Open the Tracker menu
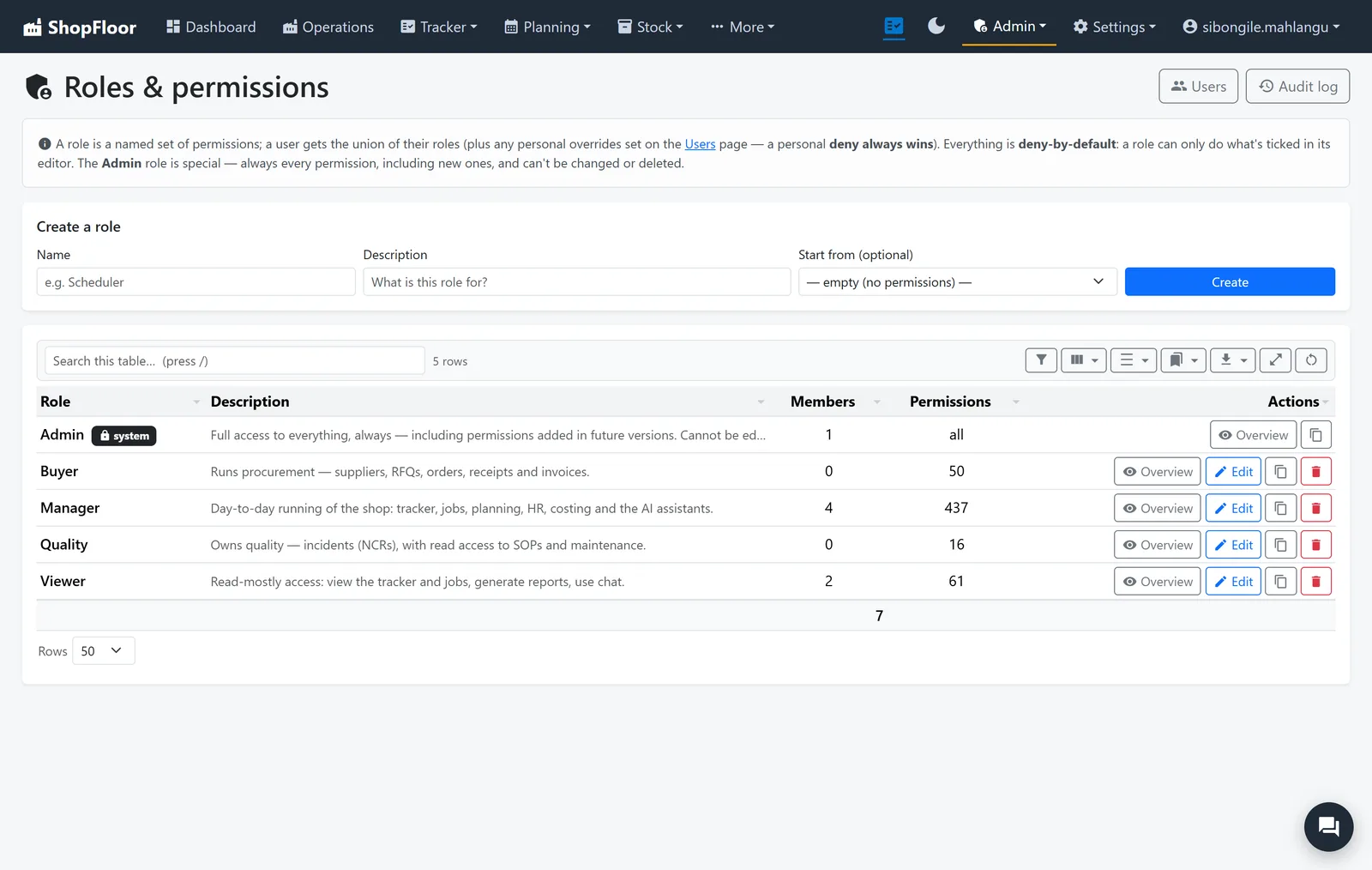The image size is (1372, 870). [438, 27]
